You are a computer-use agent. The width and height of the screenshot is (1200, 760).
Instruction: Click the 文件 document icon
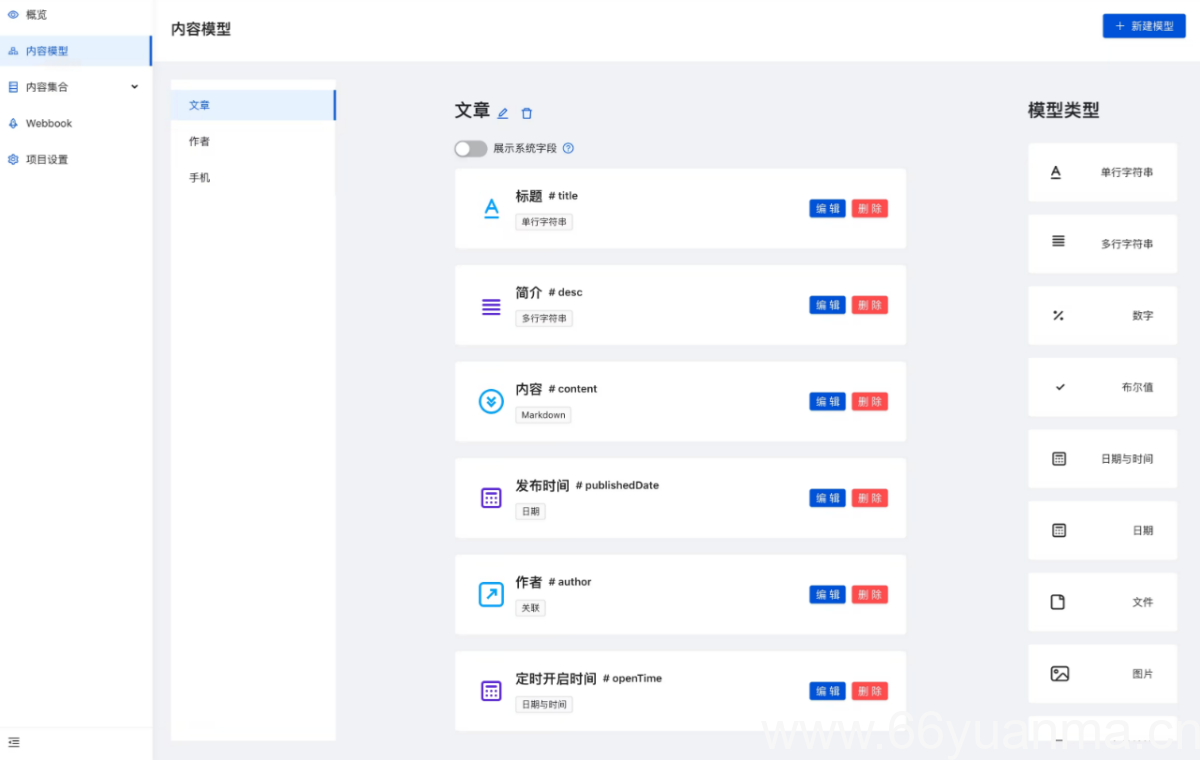tap(1058, 602)
